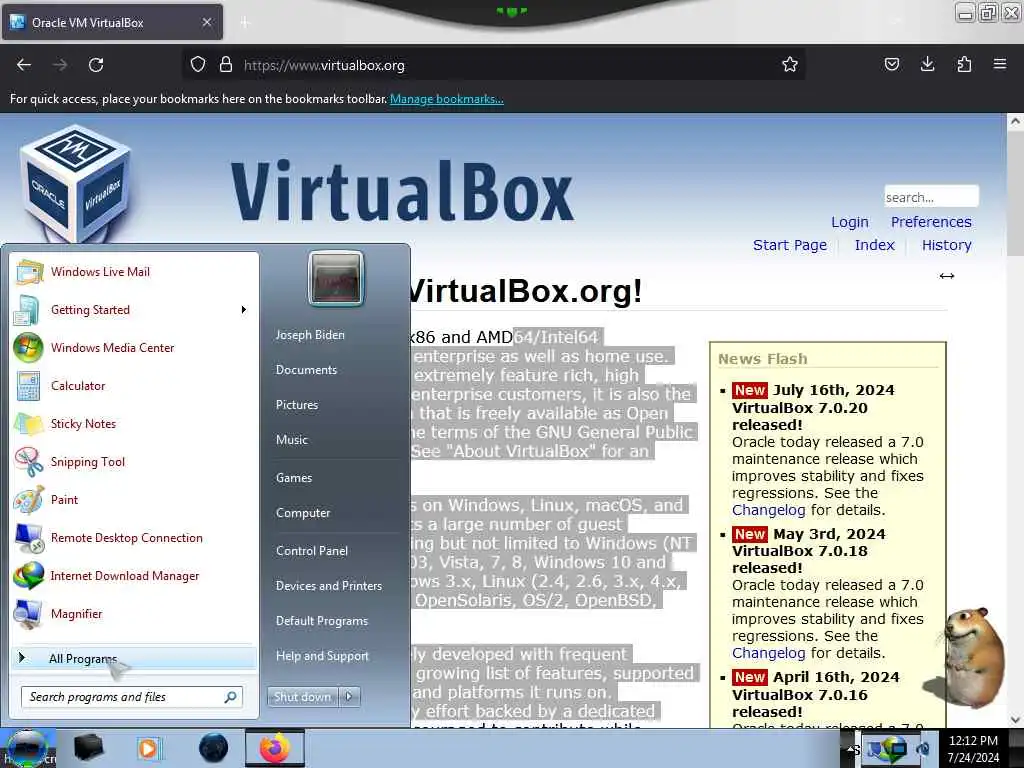Click the scrollbar down arrow
The width and height of the screenshot is (1024, 768).
tap(1015, 720)
